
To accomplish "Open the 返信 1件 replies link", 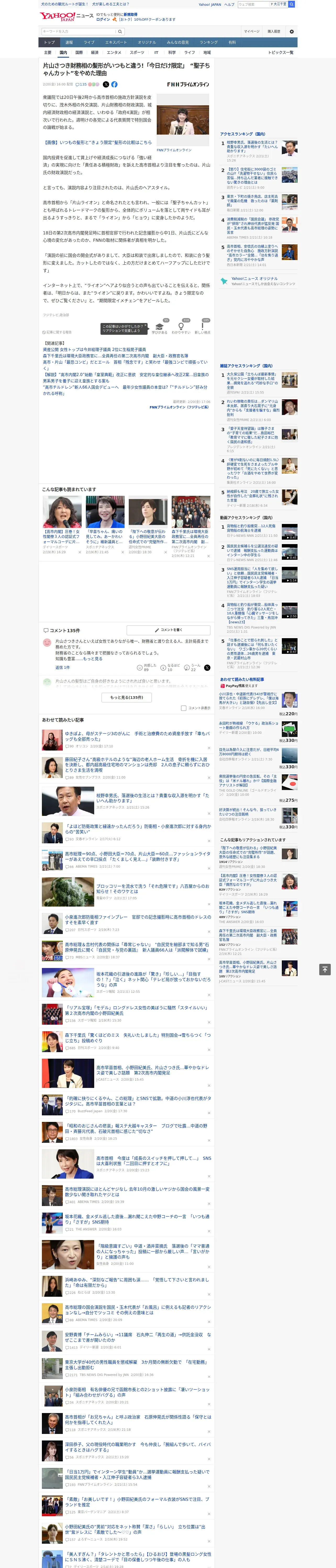I will tap(63, 668).
